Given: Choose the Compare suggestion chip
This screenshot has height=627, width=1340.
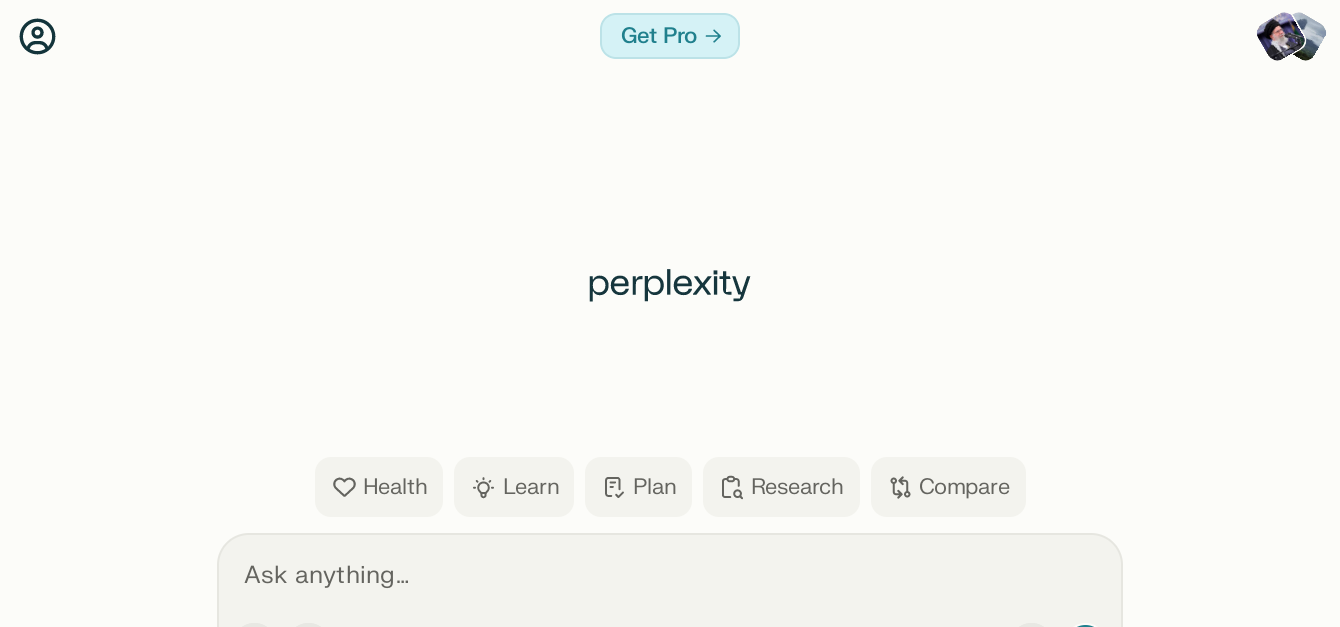Looking at the screenshot, I should [948, 487].
